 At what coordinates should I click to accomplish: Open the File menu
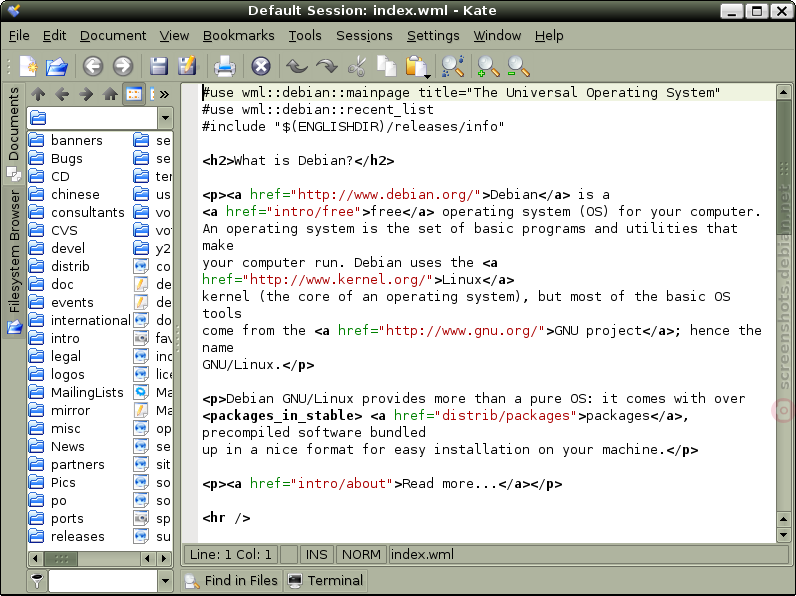pos(19,36)
